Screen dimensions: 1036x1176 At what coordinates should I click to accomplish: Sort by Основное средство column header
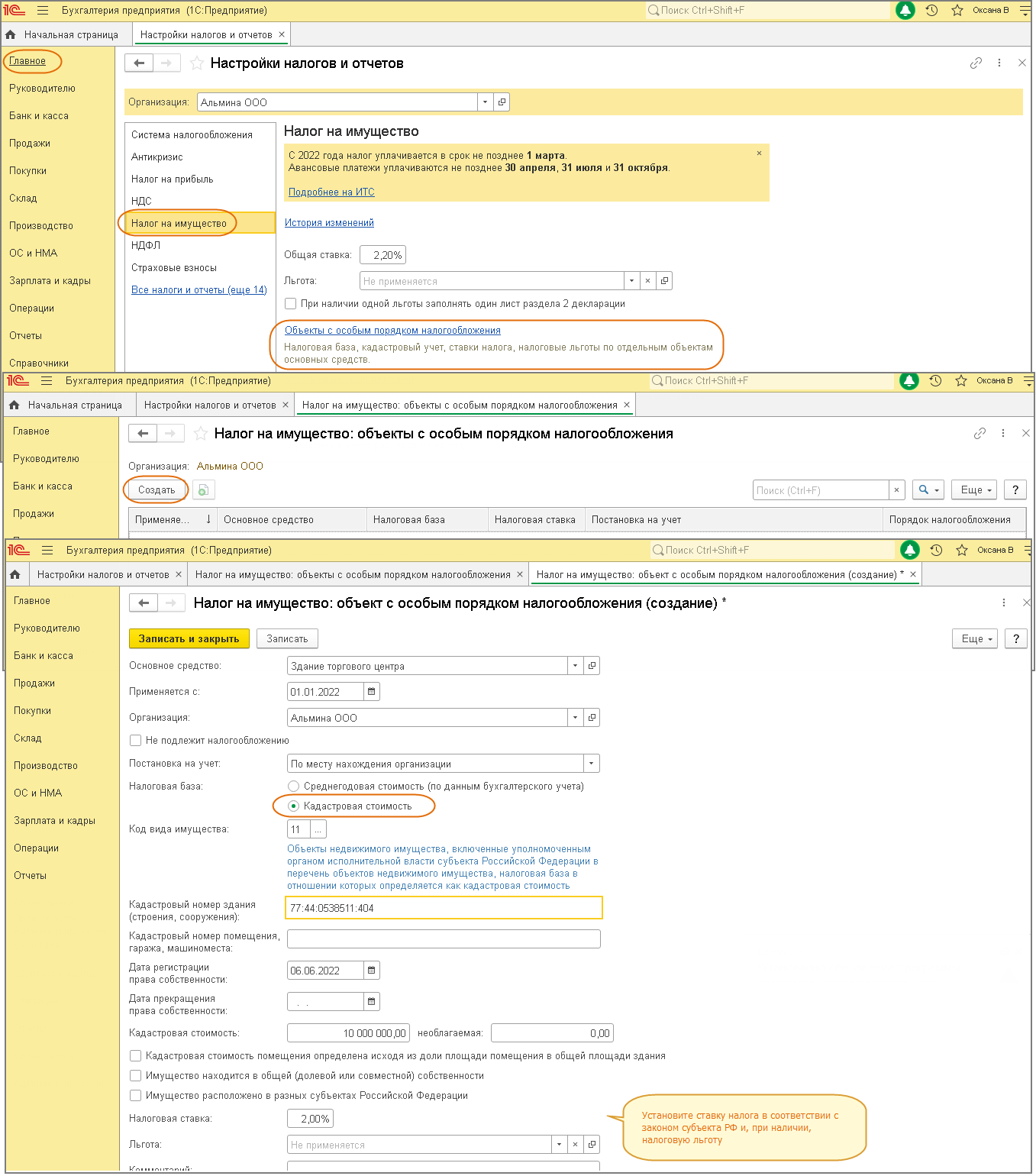(x=292, y=520)
